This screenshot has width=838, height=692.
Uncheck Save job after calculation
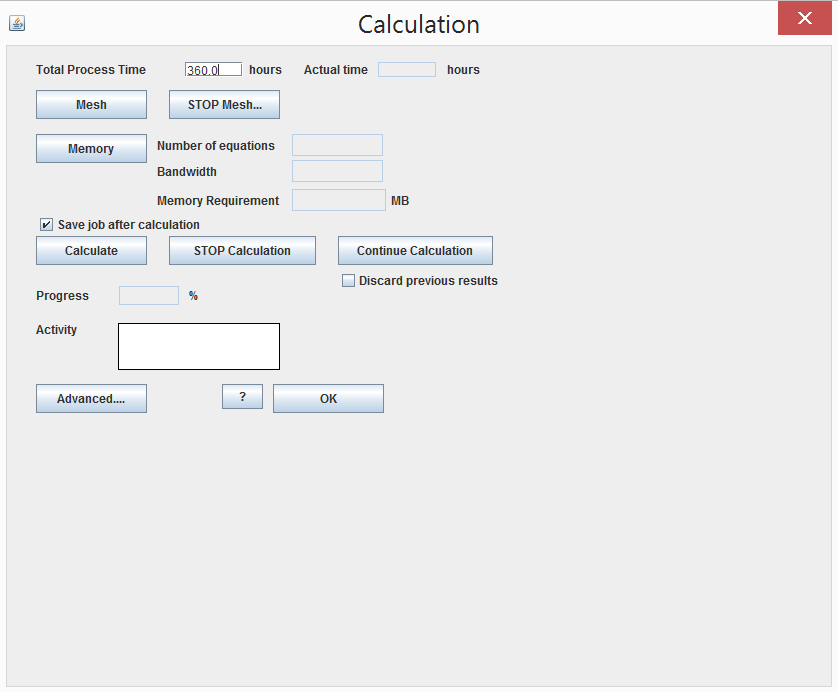pos(46,225)
